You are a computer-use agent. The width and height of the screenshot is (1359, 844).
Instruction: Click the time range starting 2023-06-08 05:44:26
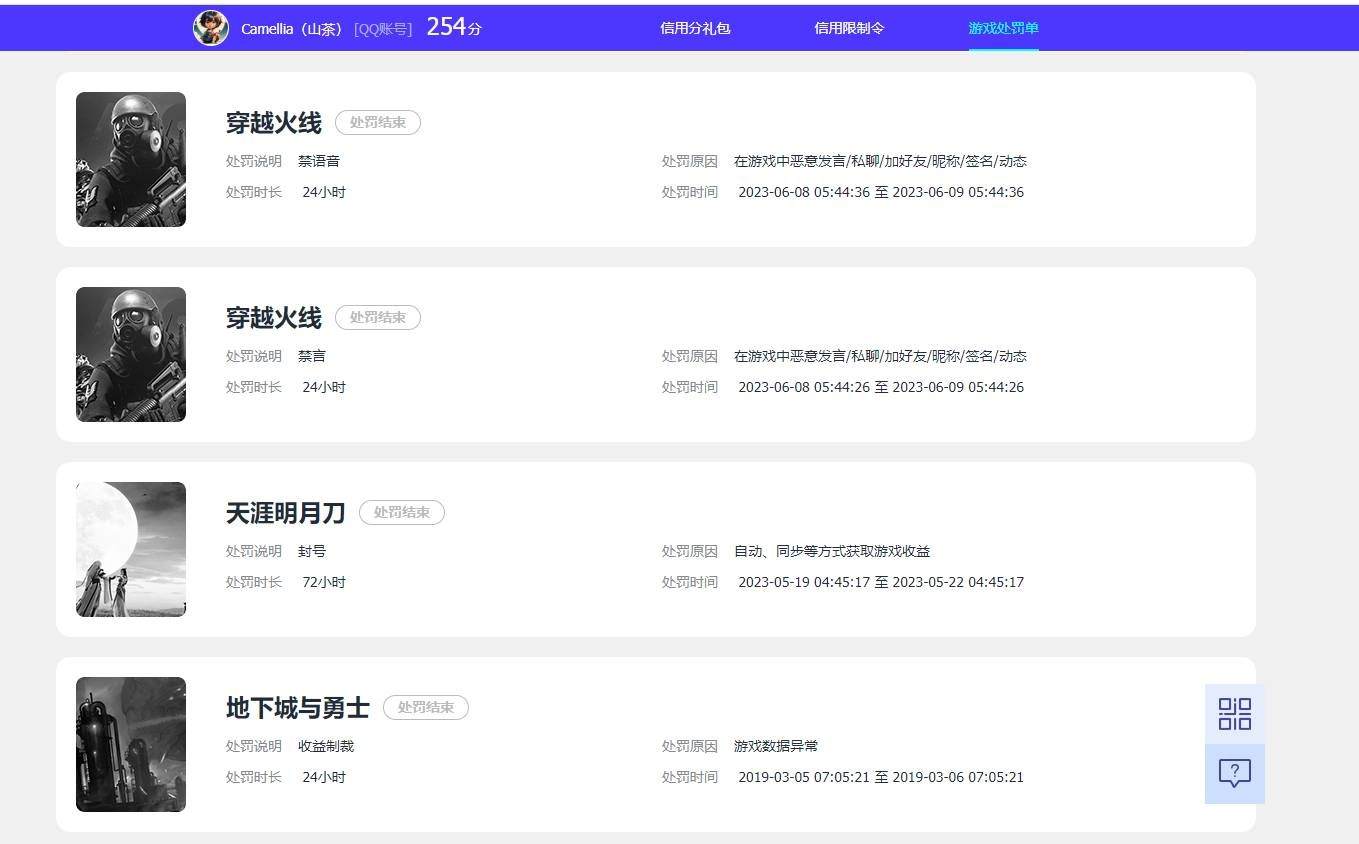click(x=881, y=387)
